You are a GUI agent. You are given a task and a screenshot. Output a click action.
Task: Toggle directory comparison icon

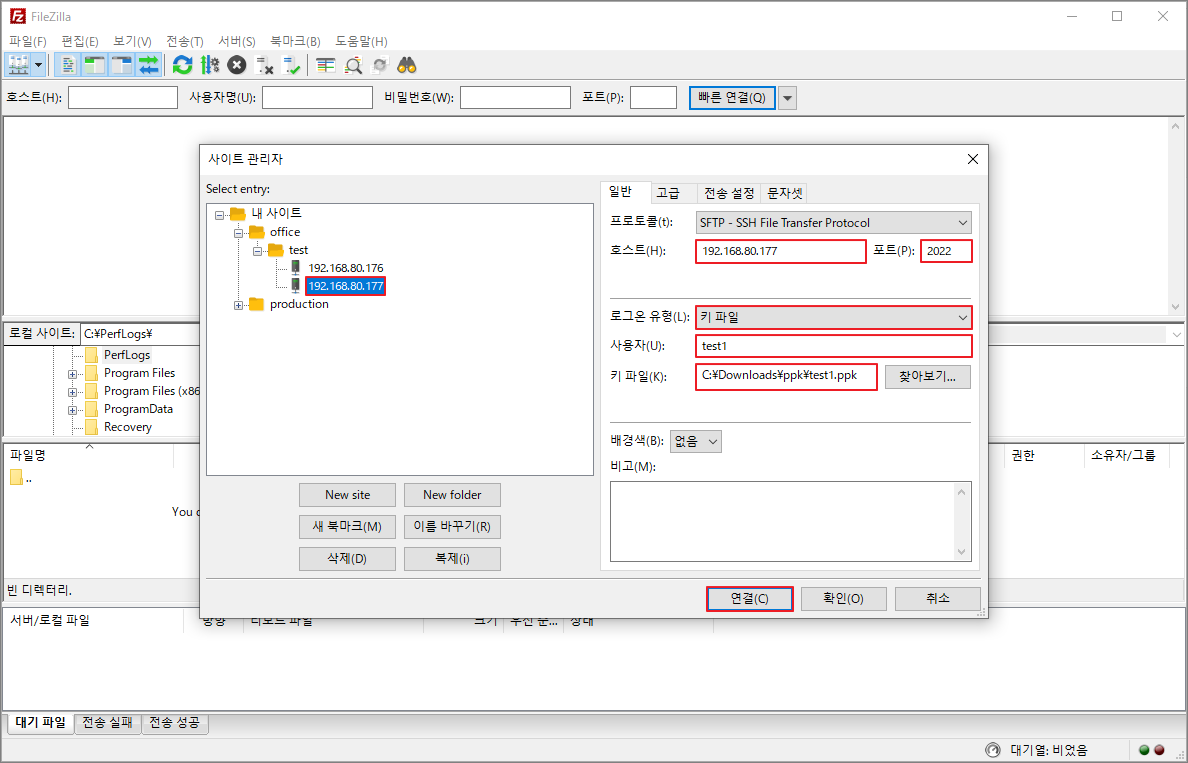[353, 65]
